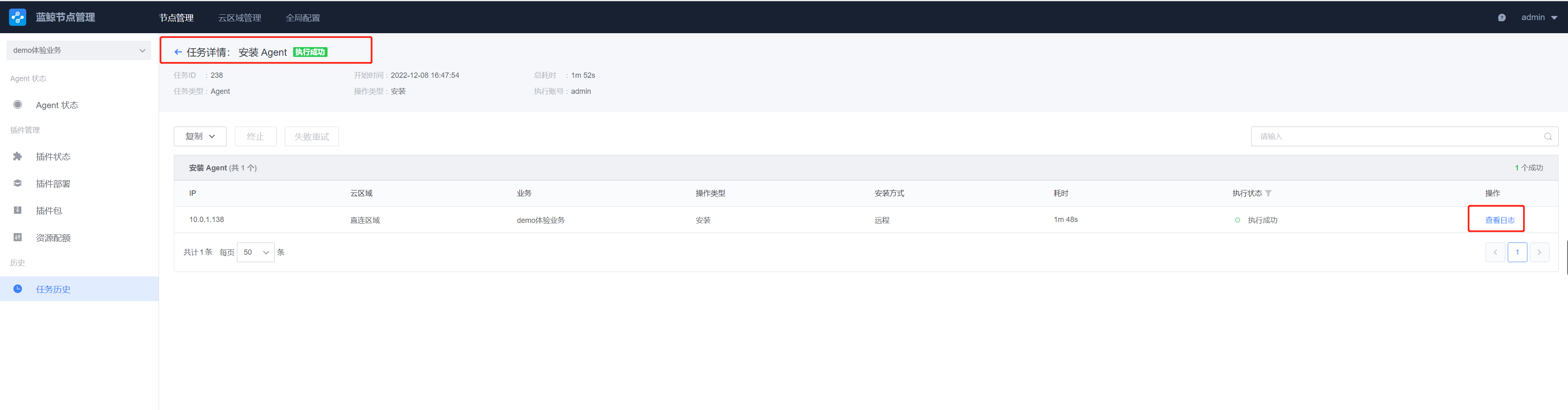
Task: Expand the admin user menu
Action: pos(1538,18)
